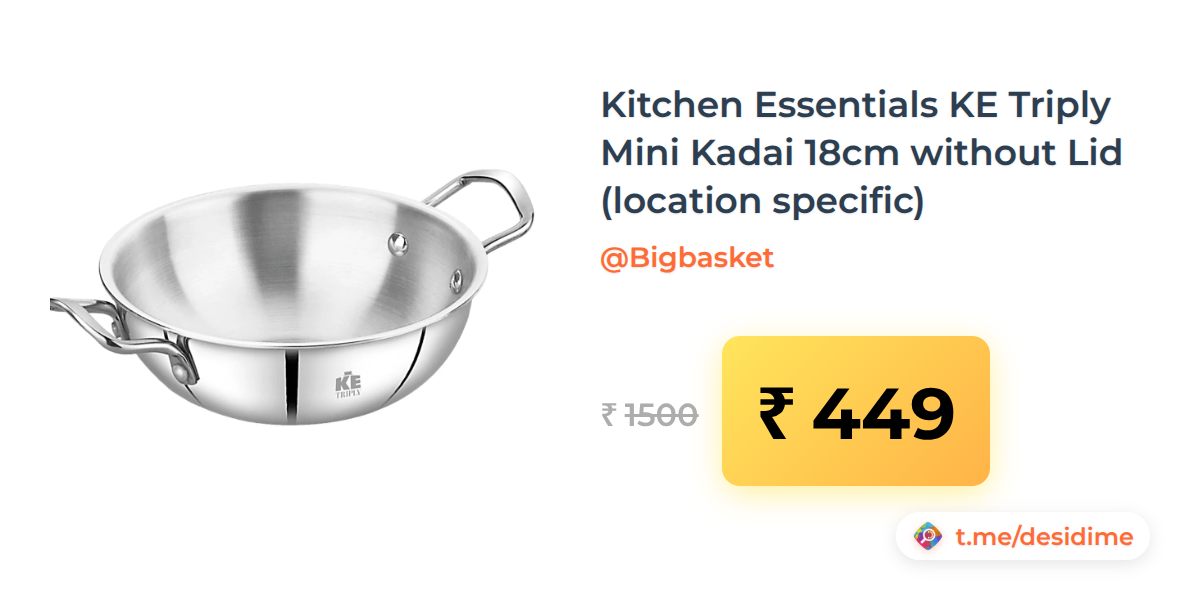Click the Desidime logo icon
The image size is (1200, 600).
929,537
